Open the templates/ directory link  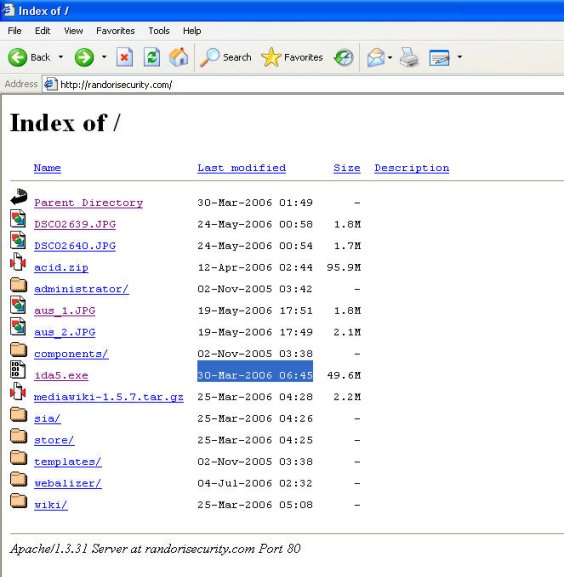(x=68, y=462)
